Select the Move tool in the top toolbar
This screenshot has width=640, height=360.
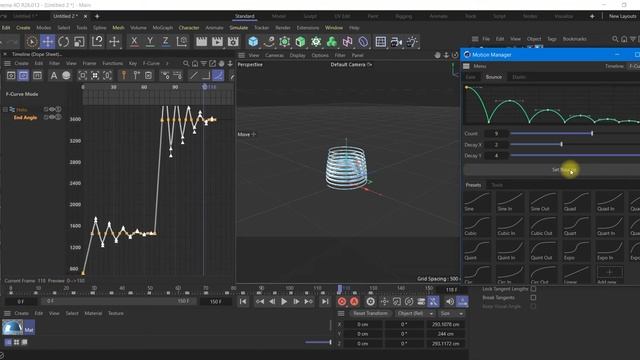pos(47,42)
